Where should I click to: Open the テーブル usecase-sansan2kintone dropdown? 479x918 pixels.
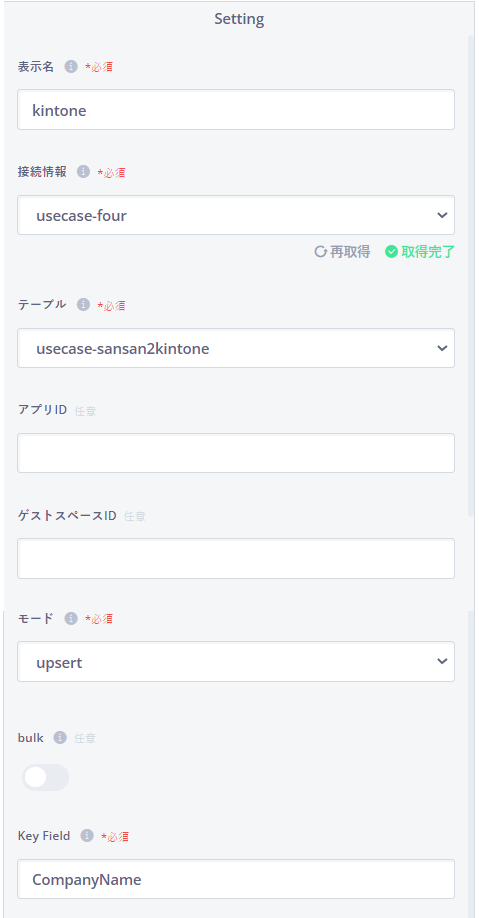pyautogui.click(x=236, y=348)
